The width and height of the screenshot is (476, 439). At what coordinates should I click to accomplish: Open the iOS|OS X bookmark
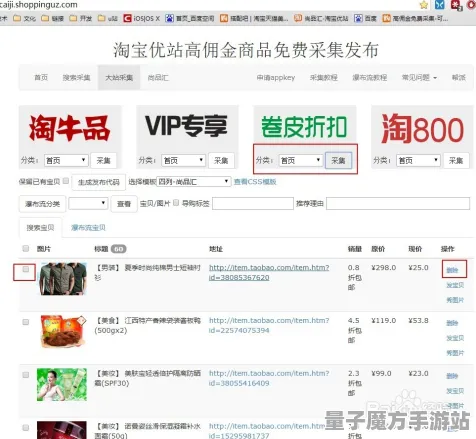[x=142, y=18]
